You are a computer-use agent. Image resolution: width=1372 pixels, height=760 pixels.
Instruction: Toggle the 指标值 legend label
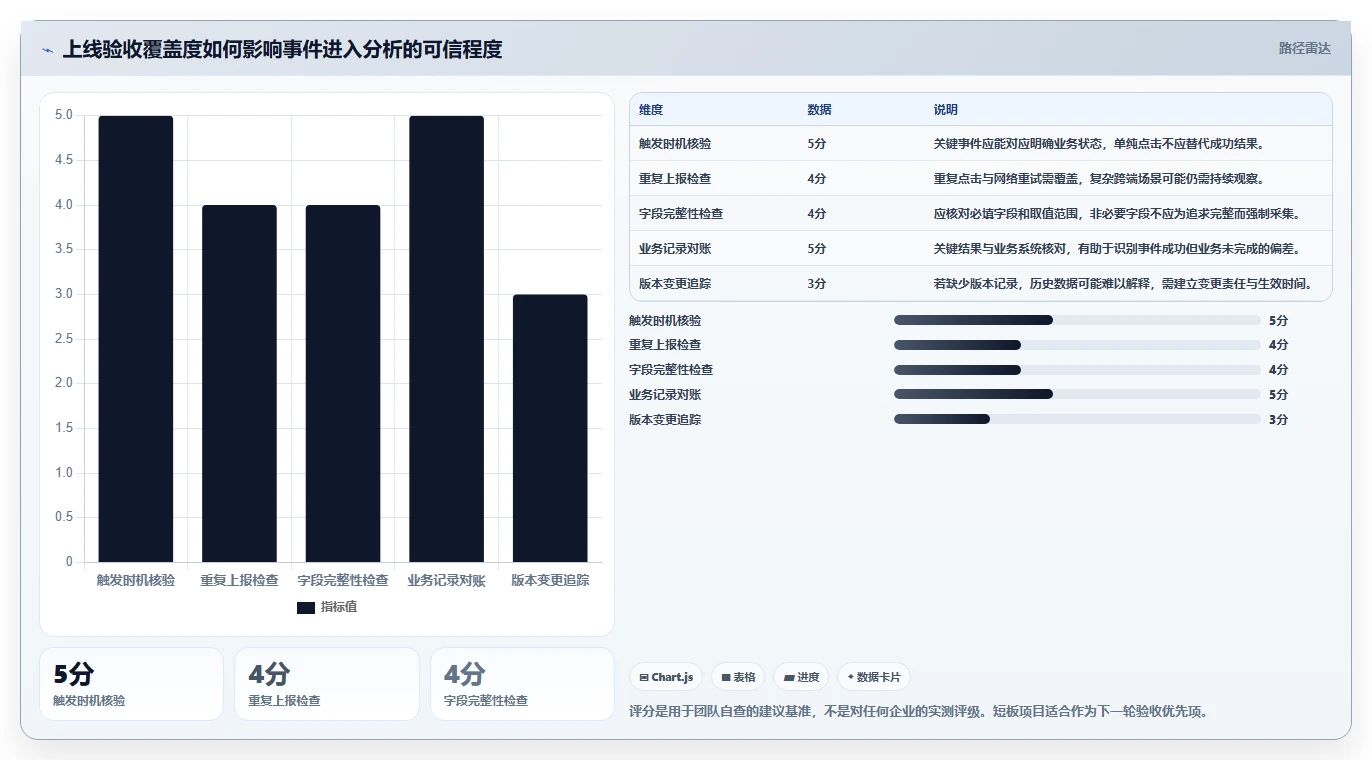pos(339,607)
